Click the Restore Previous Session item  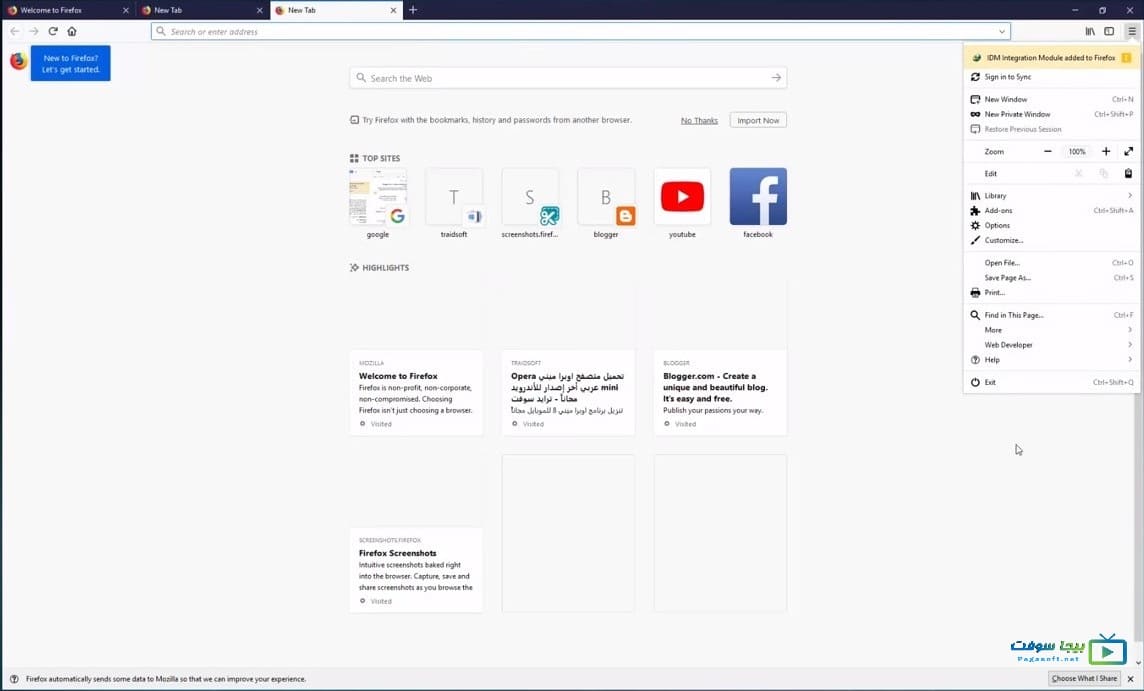[x=1051, y=129]
